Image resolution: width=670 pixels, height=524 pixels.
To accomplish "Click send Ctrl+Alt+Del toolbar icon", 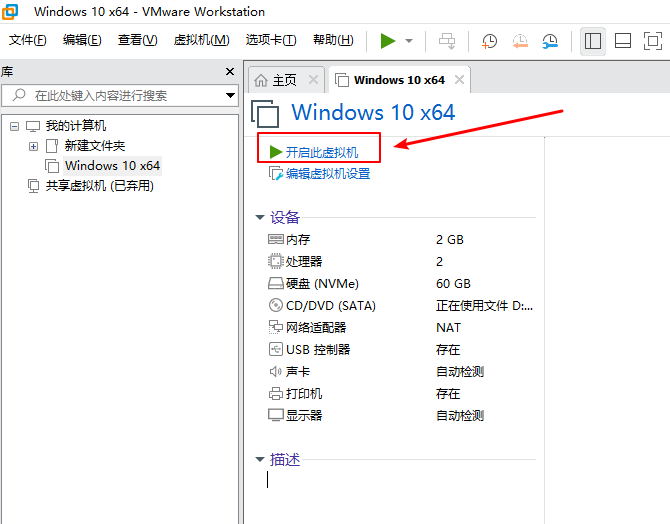I will [x=447, y=41].
